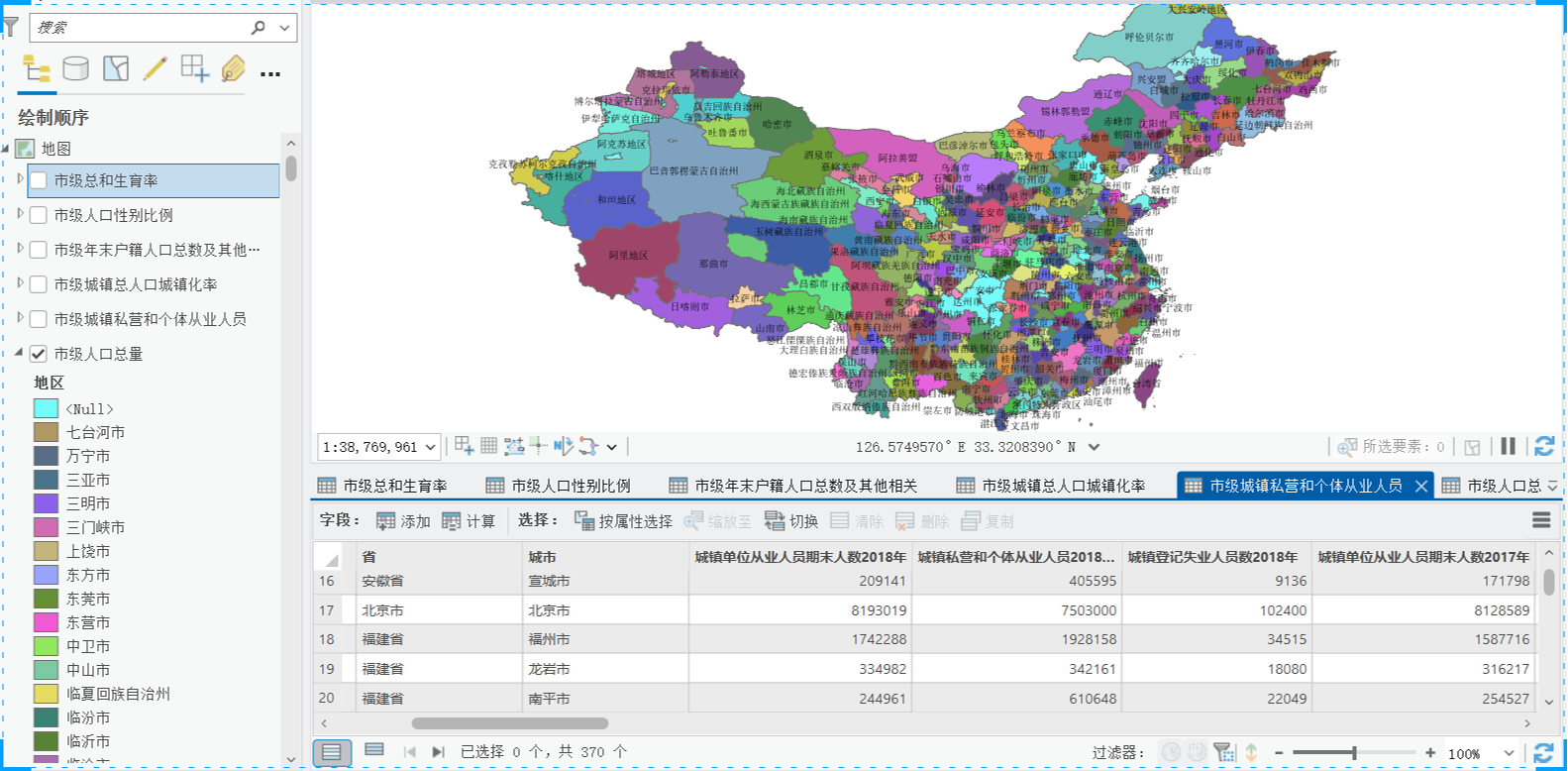Click the 切换 selection button
Screen dimensions: 1568x771
tap(791, 521)
